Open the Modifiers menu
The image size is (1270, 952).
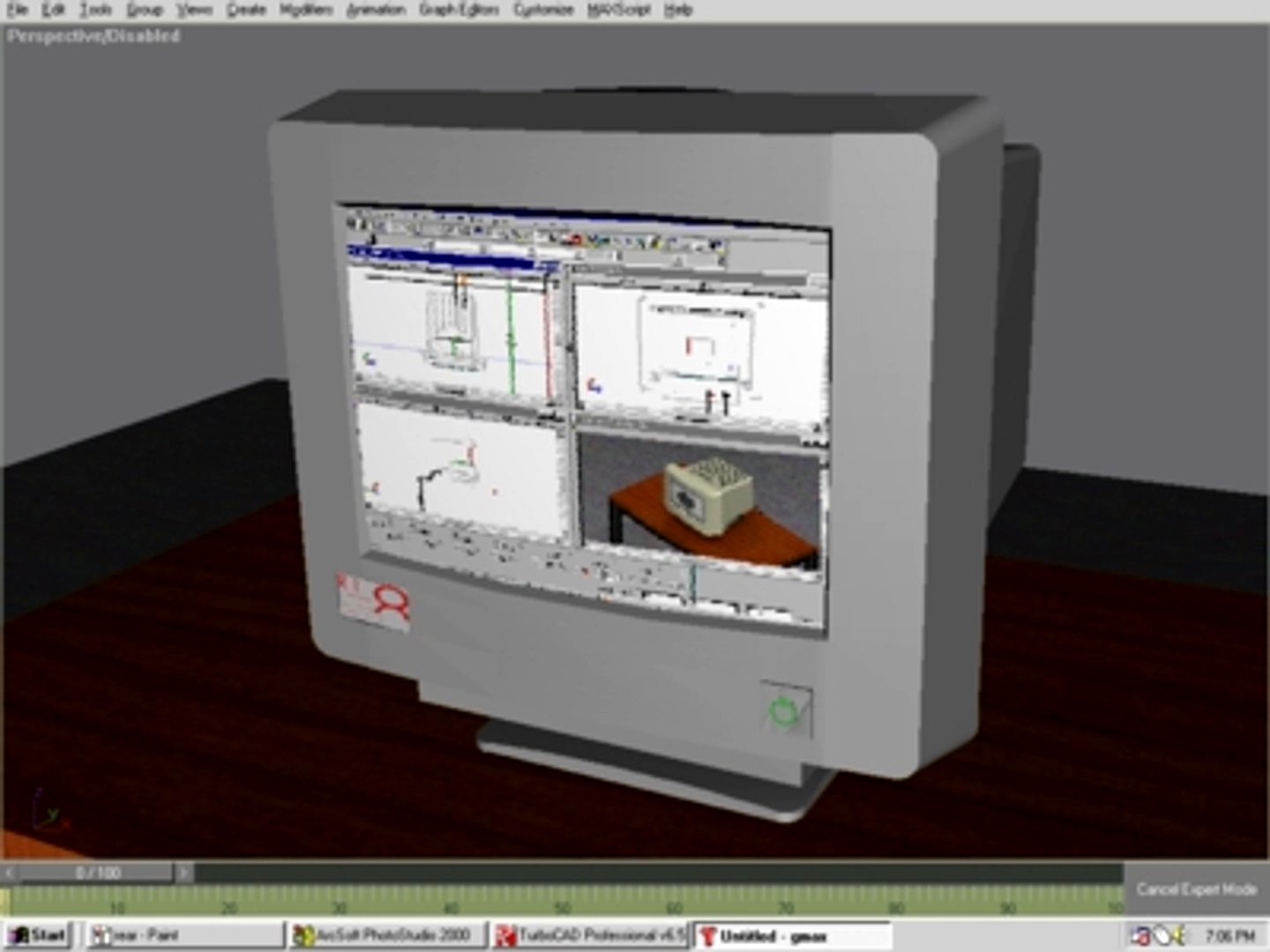click(306, 10)
